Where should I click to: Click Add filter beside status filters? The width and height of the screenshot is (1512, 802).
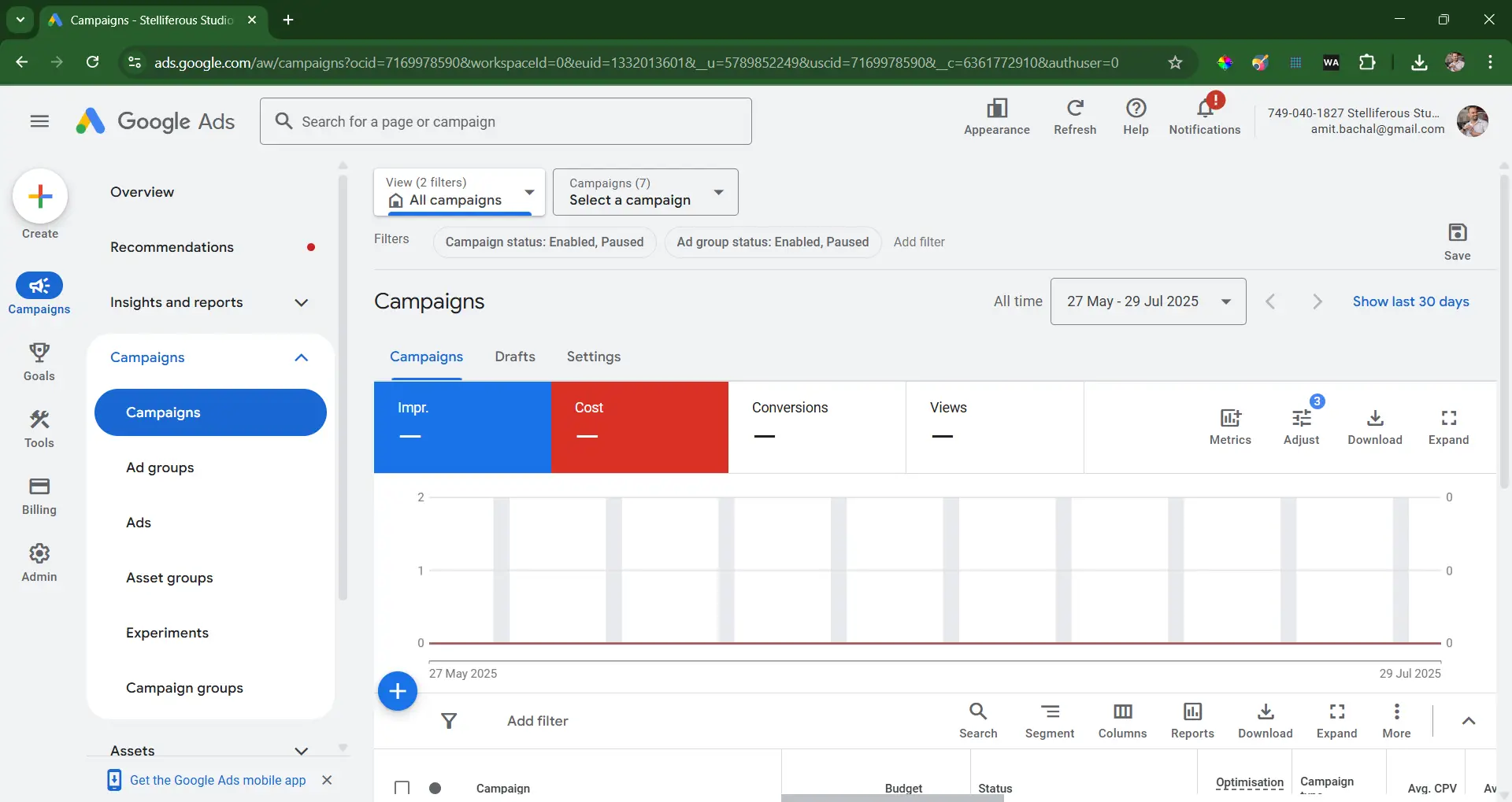point(918,242)
